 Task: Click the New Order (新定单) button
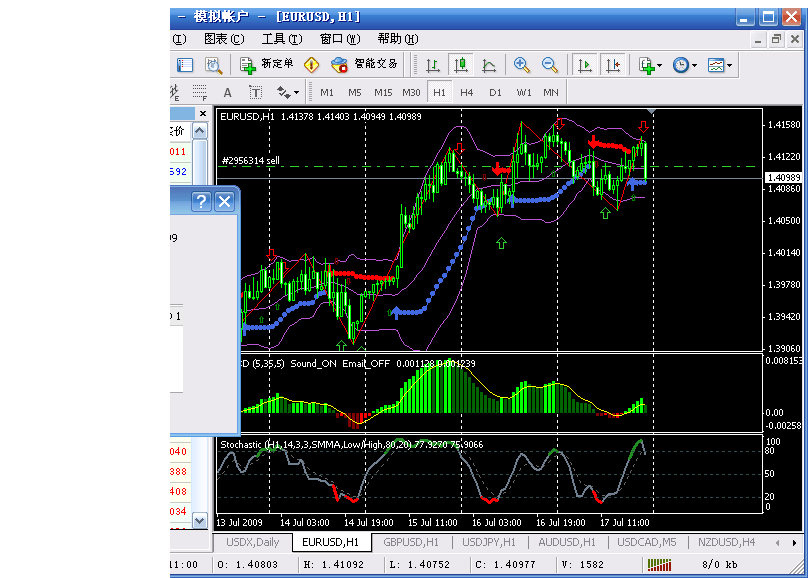(x=266, y=65)
